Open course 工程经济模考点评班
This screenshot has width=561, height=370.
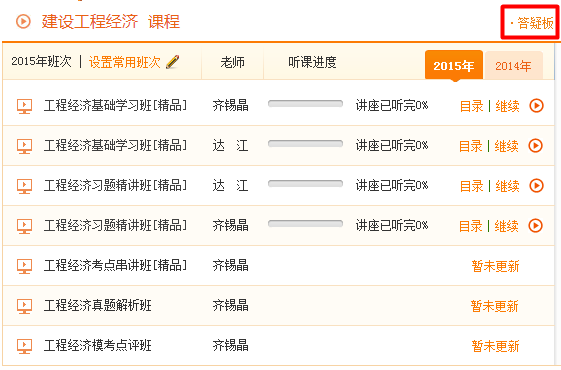coord(97,346)
